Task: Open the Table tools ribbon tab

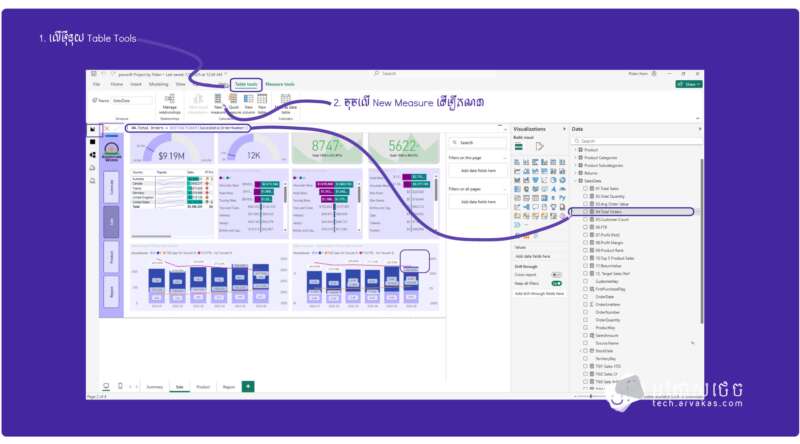Action: [x=246, y=85]
